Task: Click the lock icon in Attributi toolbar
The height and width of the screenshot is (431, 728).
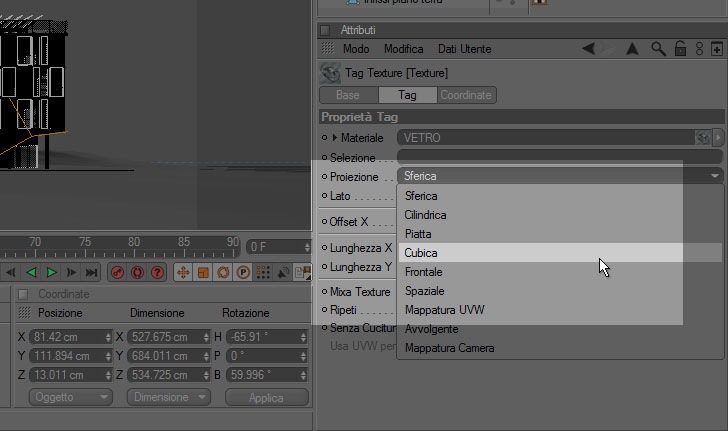Action: coord(680,48)
